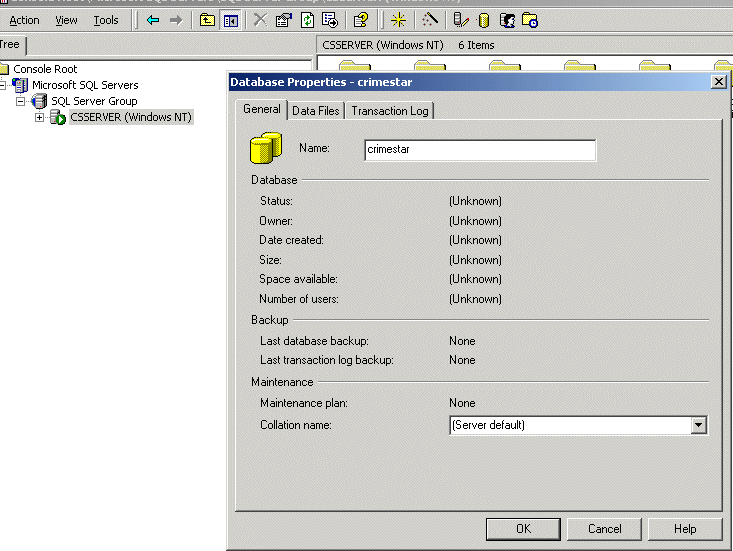Click the Export List toolbar icon
The image size is (733, 551).
pyautogui.click(x=330, y=20)
